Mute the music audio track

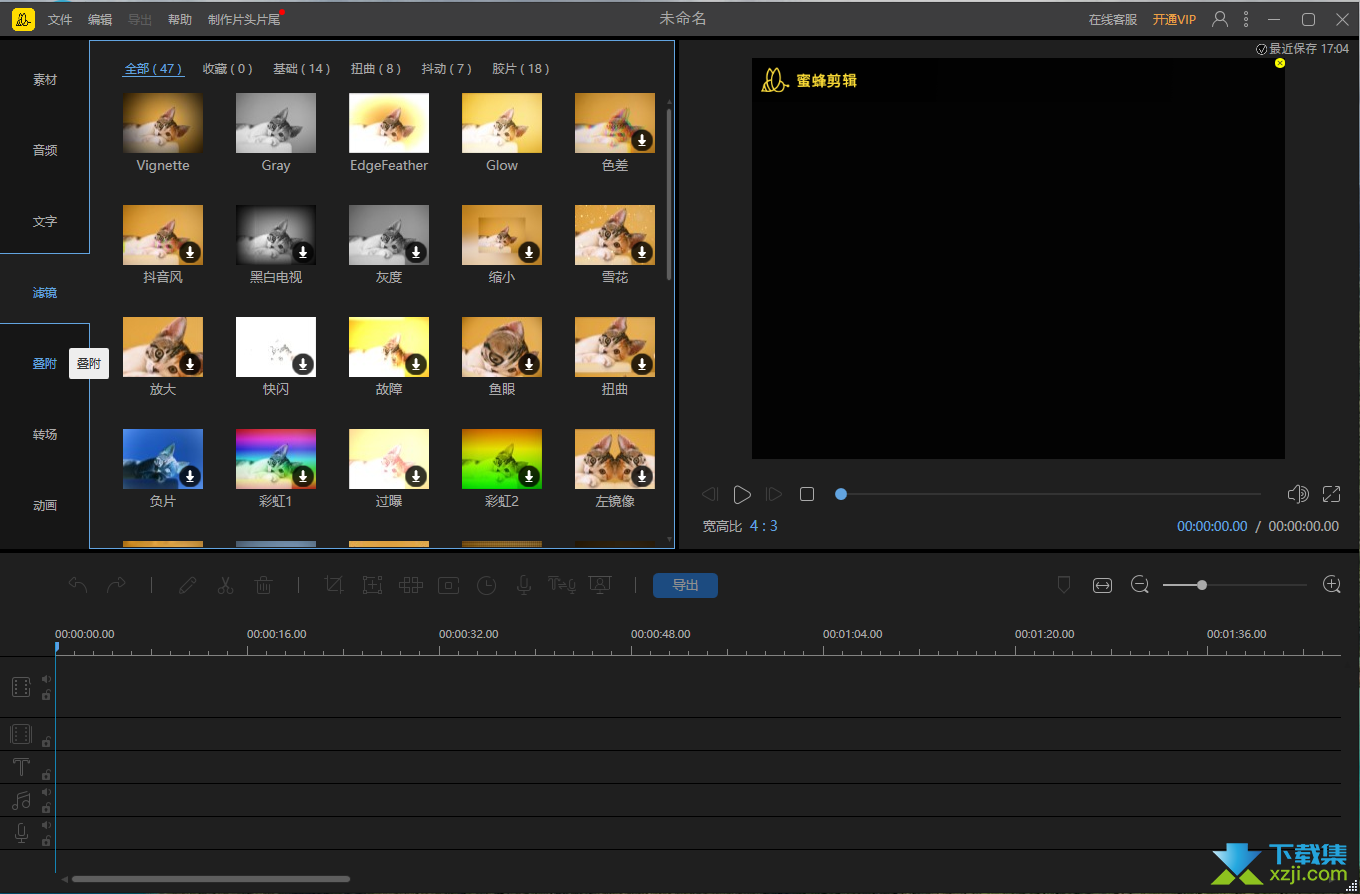pyautogui.click(x=46, y=792)
